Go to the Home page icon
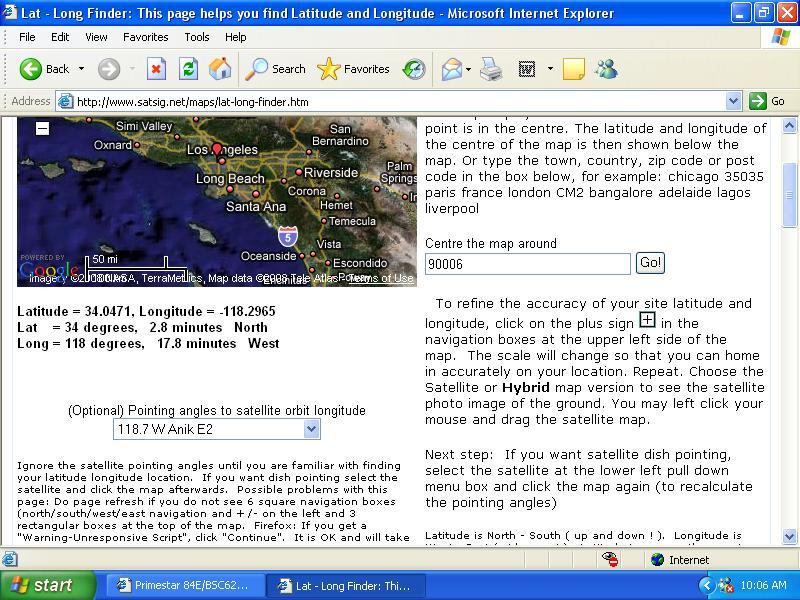 click(220, 69)
